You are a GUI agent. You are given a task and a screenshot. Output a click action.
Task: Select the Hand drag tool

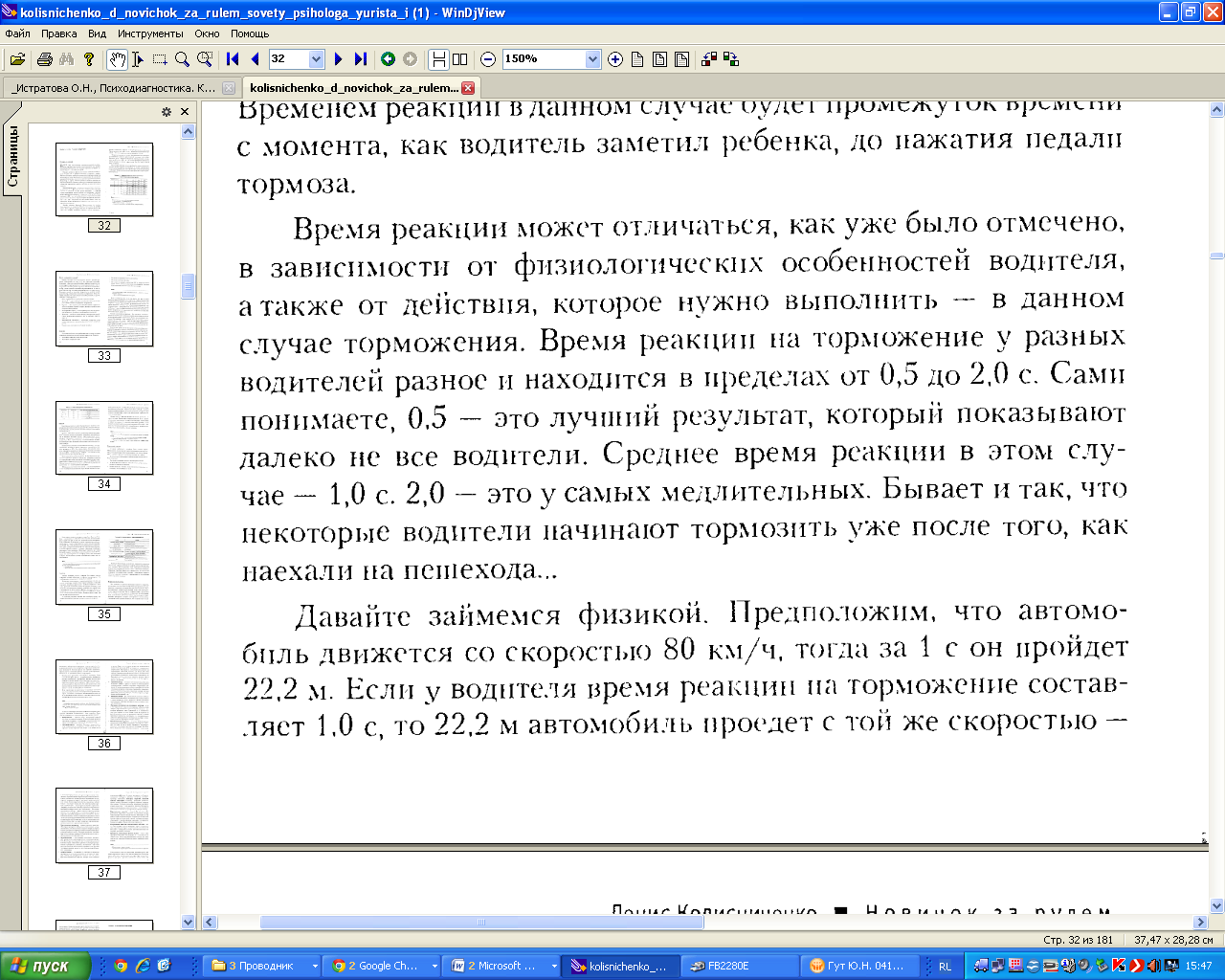pyautogui.click(x=117, y=59)
